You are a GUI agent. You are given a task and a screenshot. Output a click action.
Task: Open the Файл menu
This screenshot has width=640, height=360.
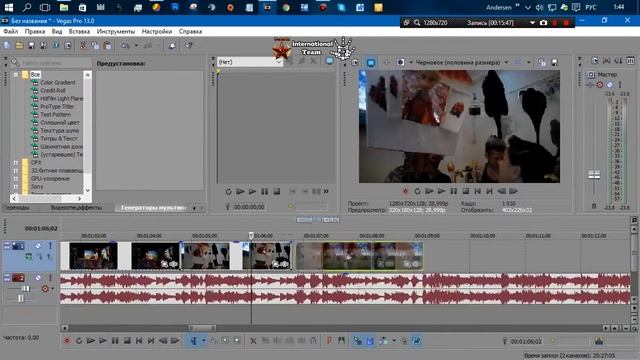11,31
